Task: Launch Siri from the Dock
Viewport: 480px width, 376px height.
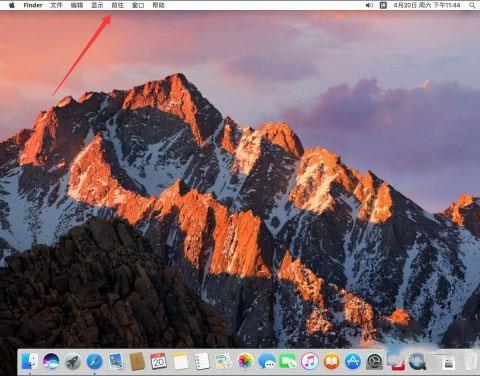Action: click(x=51, y=361)
